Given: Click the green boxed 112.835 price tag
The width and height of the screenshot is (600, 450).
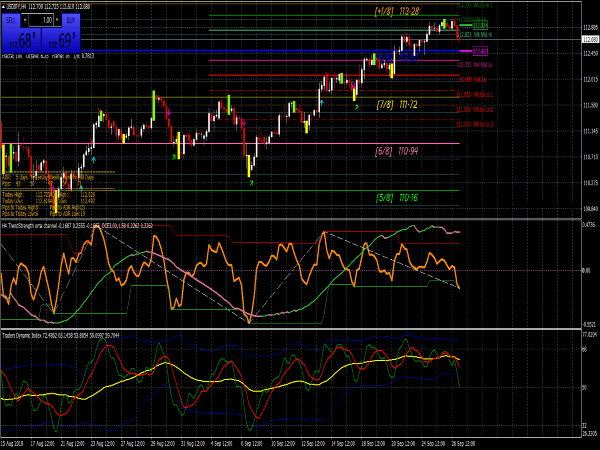Looking at the screenshot, I should [x=480, y=26].
